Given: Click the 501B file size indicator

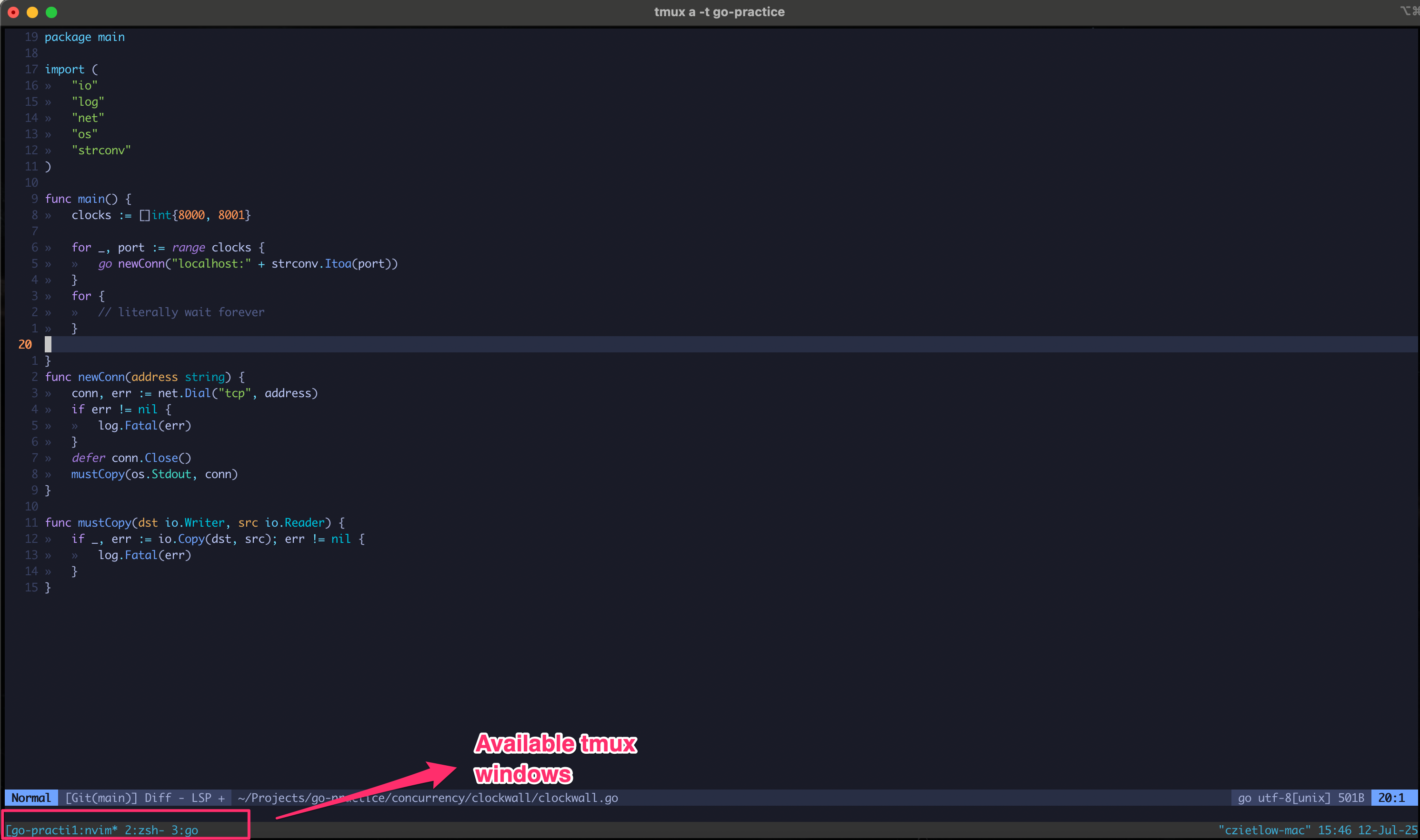Looking at the screenshot, I should pyautogui.click(x=1351, y=798).
